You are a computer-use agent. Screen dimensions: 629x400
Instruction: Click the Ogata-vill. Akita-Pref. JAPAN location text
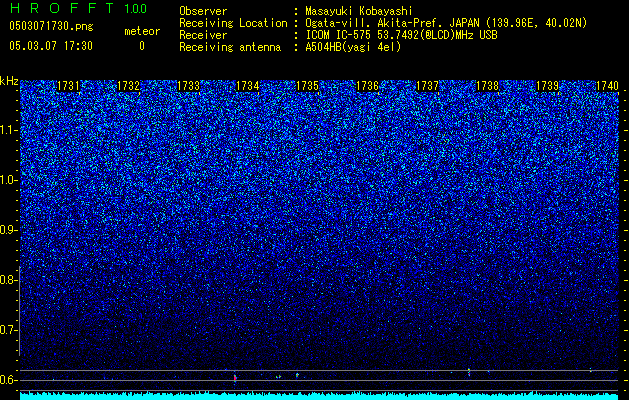coord(446,24)
